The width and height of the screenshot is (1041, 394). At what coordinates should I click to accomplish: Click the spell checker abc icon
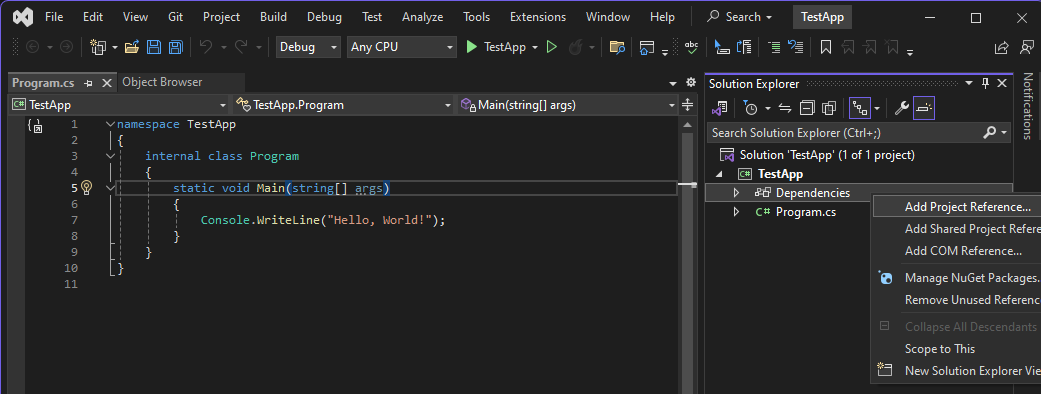tap(691, 47)
